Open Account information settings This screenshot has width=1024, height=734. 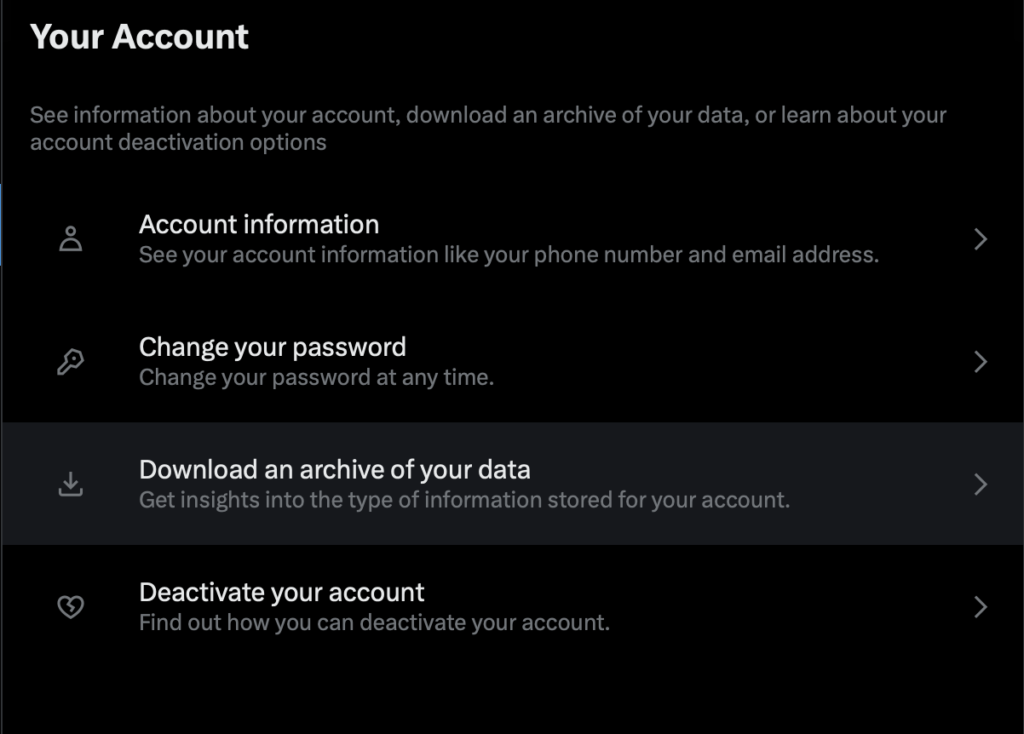tap(259, 224)
